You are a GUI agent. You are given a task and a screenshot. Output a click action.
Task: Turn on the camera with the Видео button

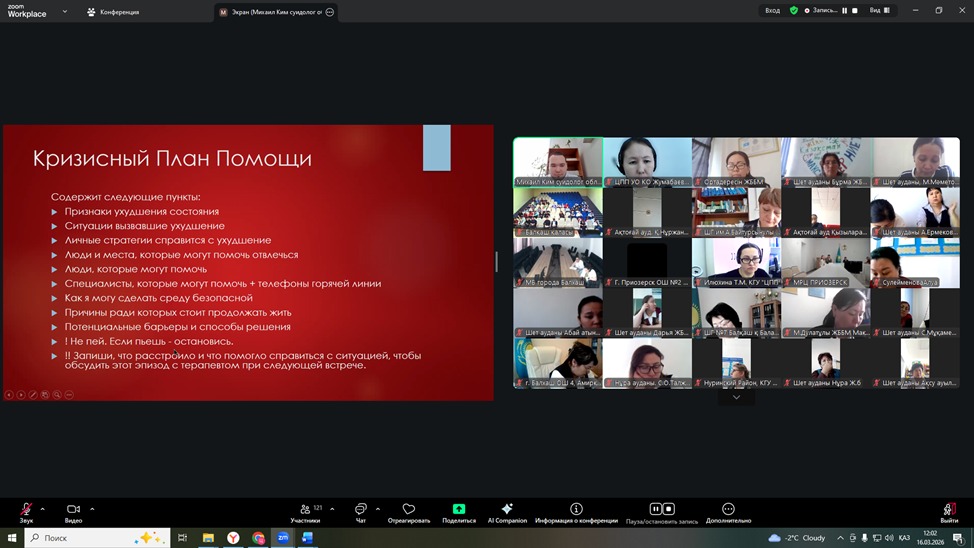pos(73,510)
